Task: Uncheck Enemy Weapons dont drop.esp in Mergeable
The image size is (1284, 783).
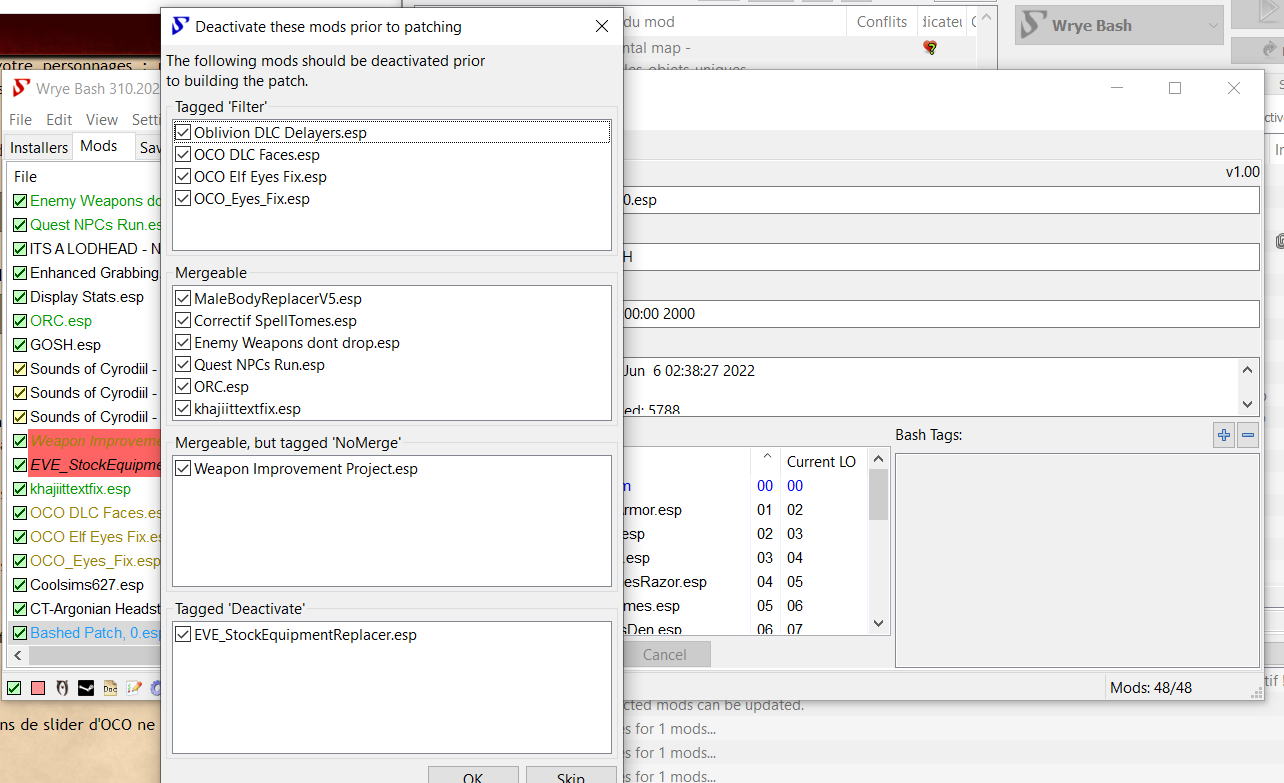Action: pos(183,343)
